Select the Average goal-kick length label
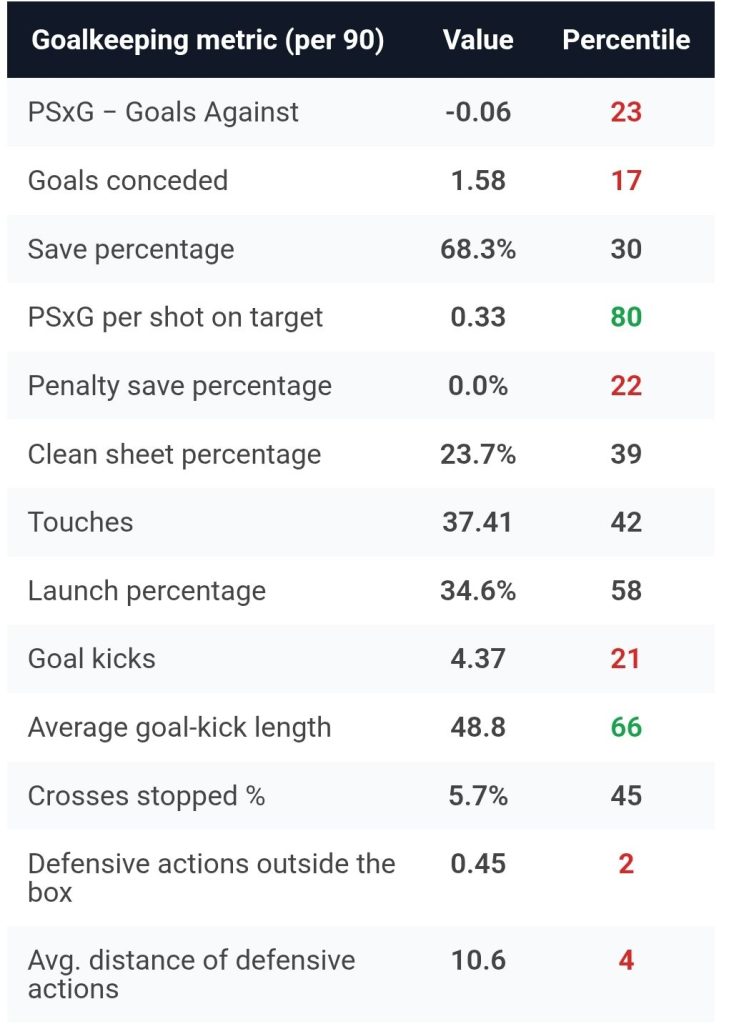Viewport: 744px width, 1024px height. 179,727
